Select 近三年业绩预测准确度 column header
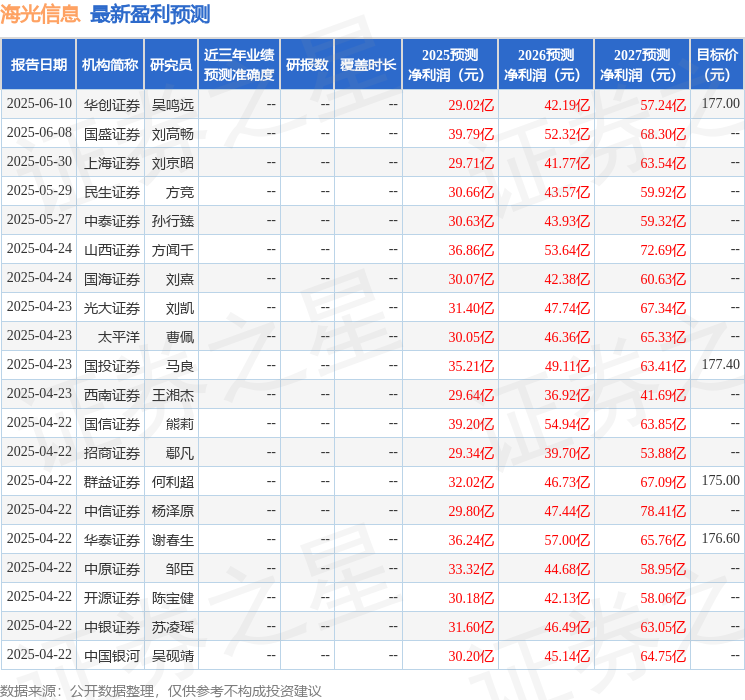 (239, 65)
